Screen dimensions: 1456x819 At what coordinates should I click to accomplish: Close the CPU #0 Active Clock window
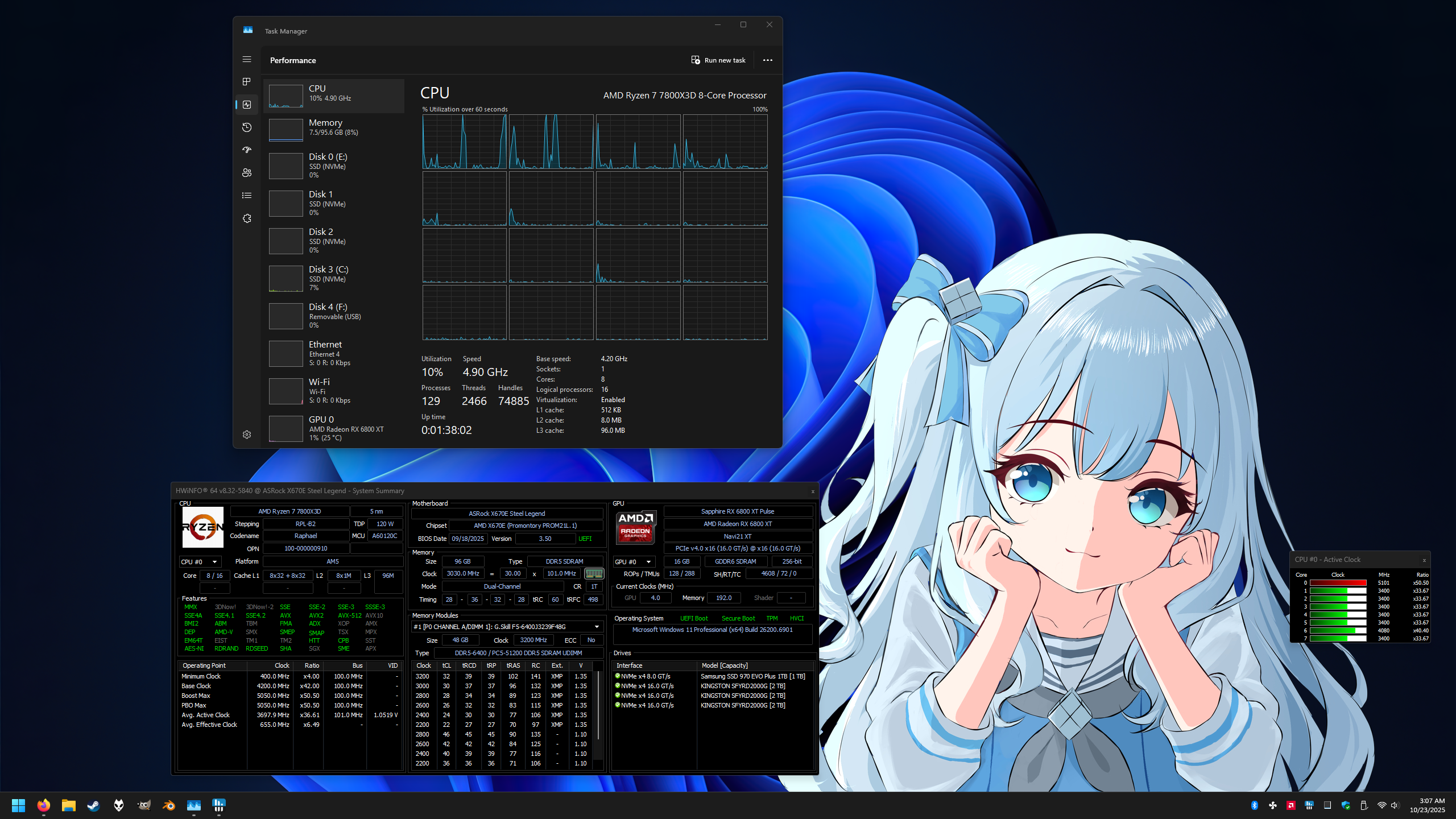coord(1424,560)
